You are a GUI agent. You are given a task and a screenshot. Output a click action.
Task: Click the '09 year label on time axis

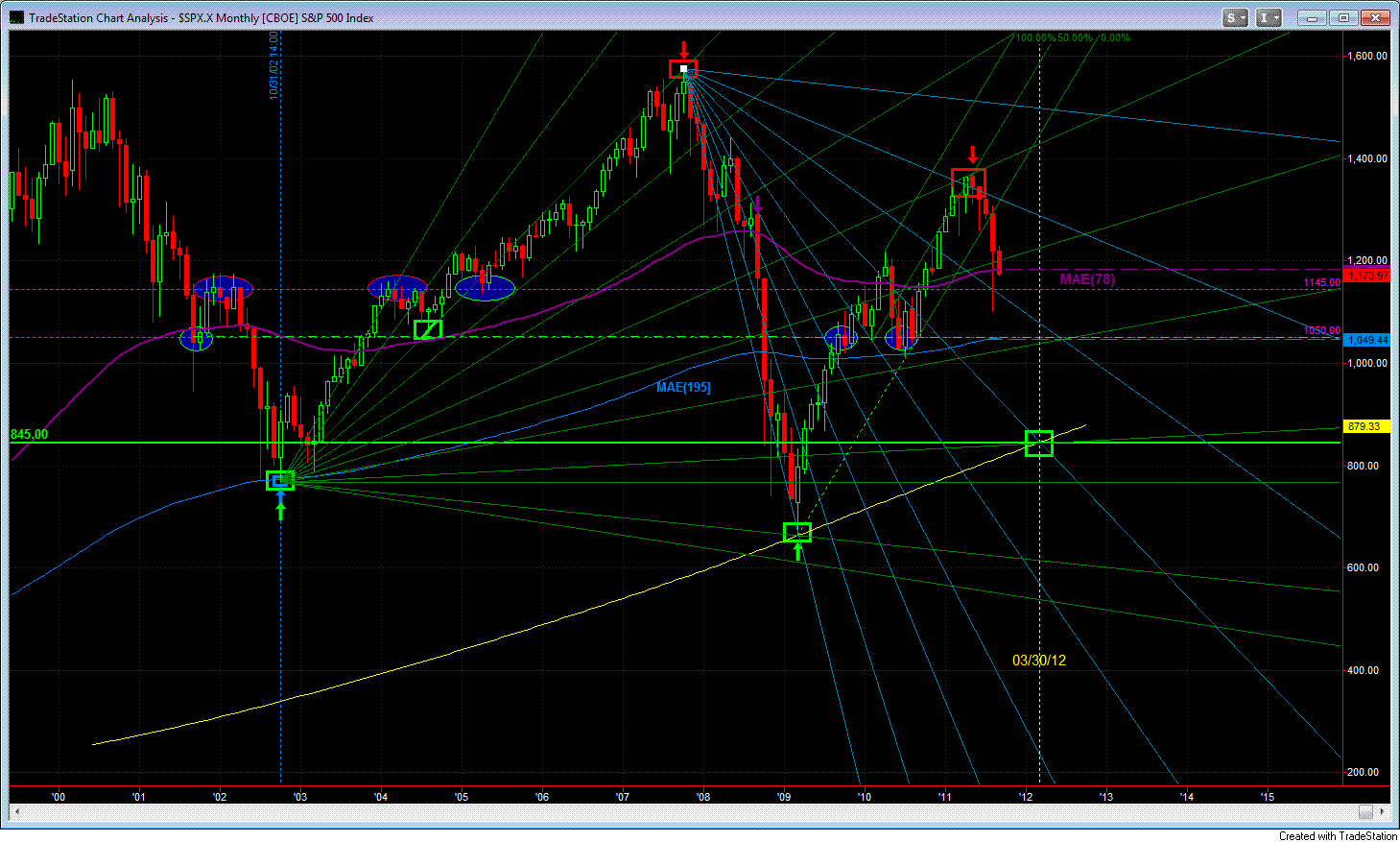pos(784,797)
